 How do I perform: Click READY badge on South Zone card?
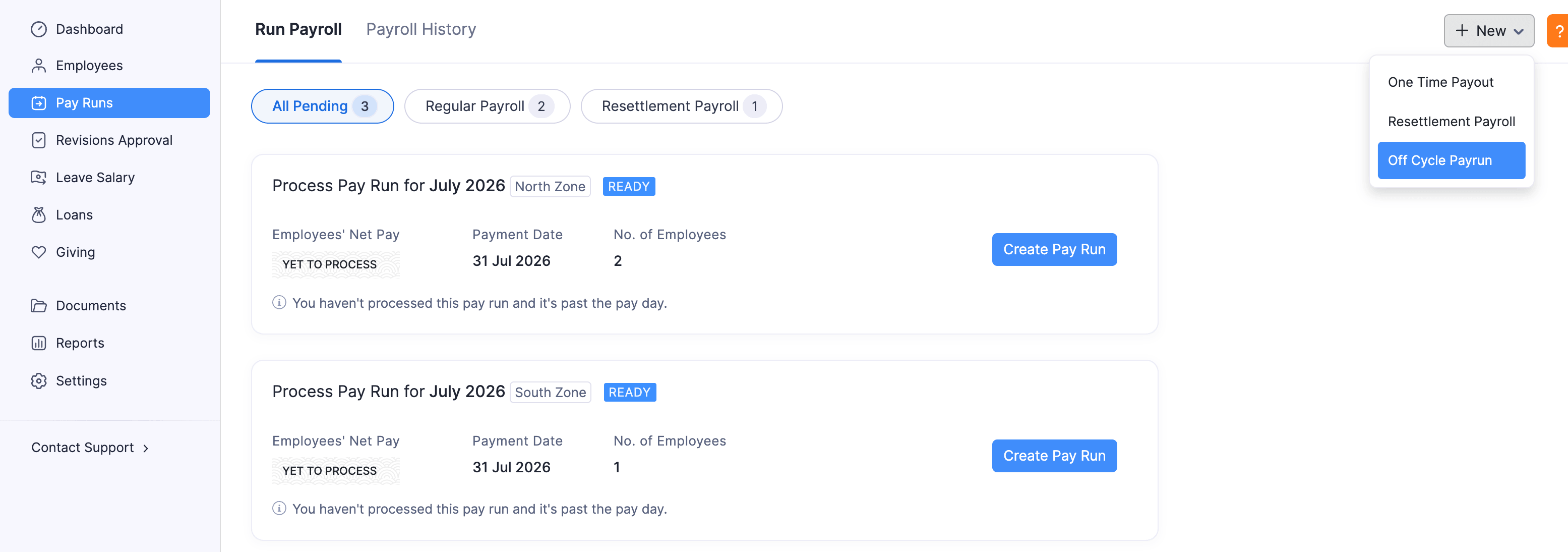click(x=629, y=393)
